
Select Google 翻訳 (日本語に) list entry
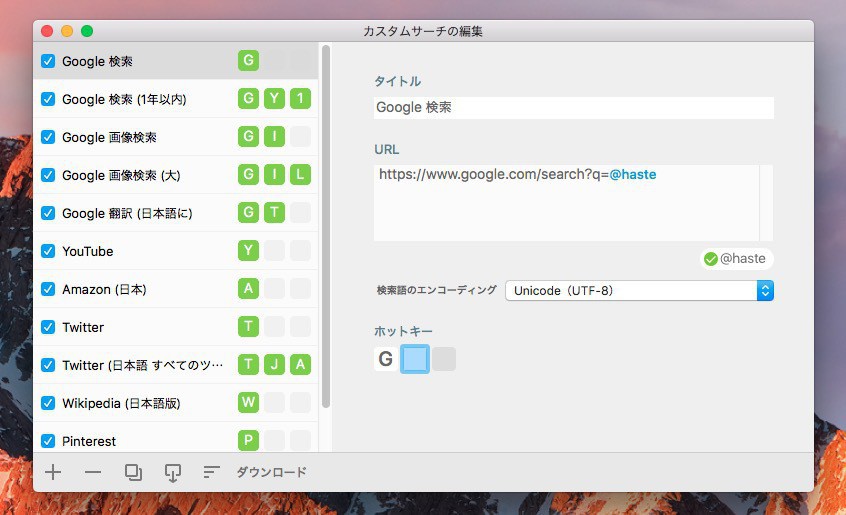click(x=175, y=213)
